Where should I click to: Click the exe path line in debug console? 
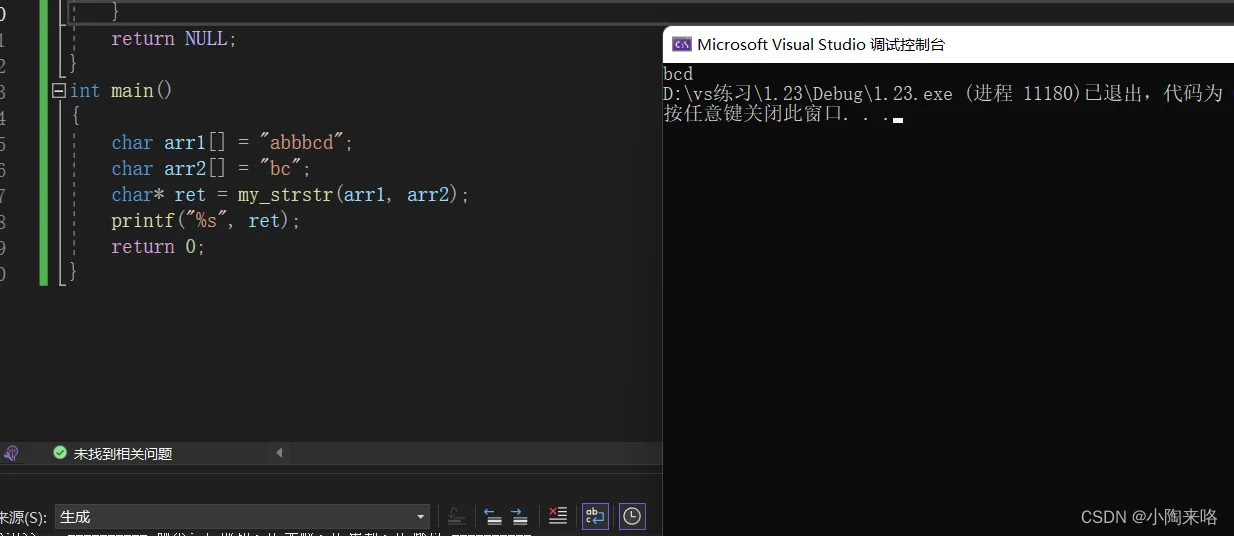[x=943, y=94]
